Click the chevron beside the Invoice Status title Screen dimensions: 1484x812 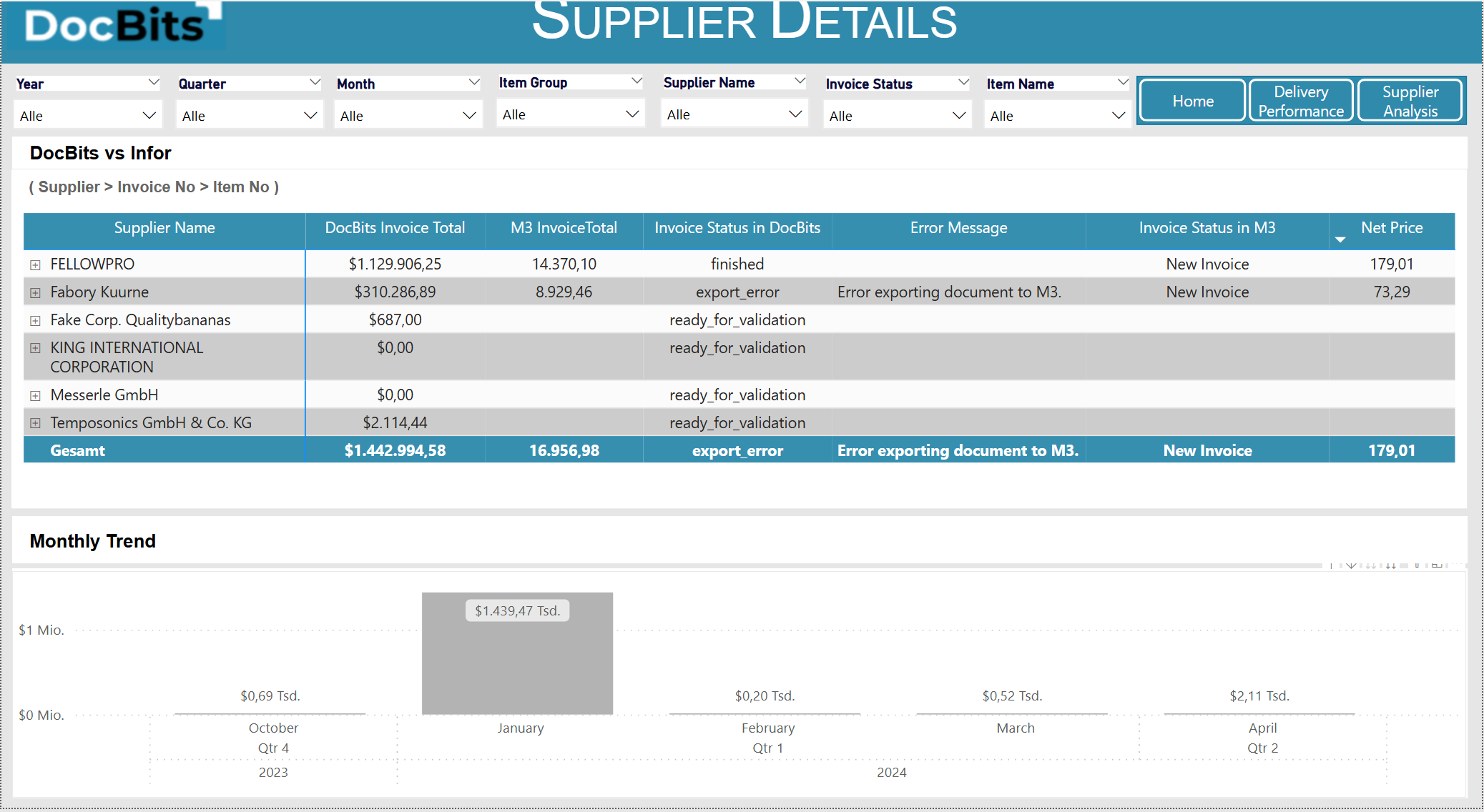click(x=963, y=82)
